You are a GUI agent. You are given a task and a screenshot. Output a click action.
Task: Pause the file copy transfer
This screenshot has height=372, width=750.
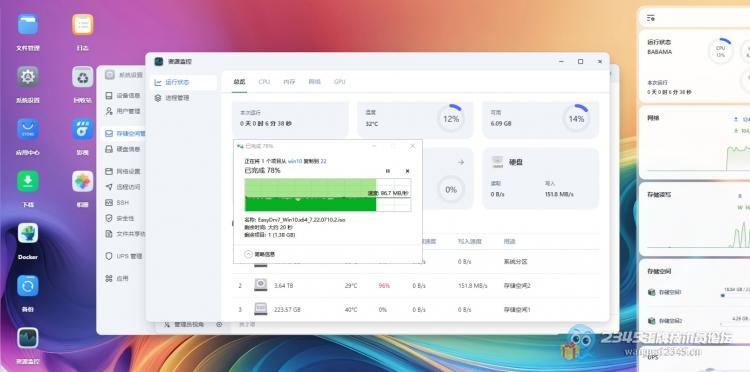(x=388, y=171)
